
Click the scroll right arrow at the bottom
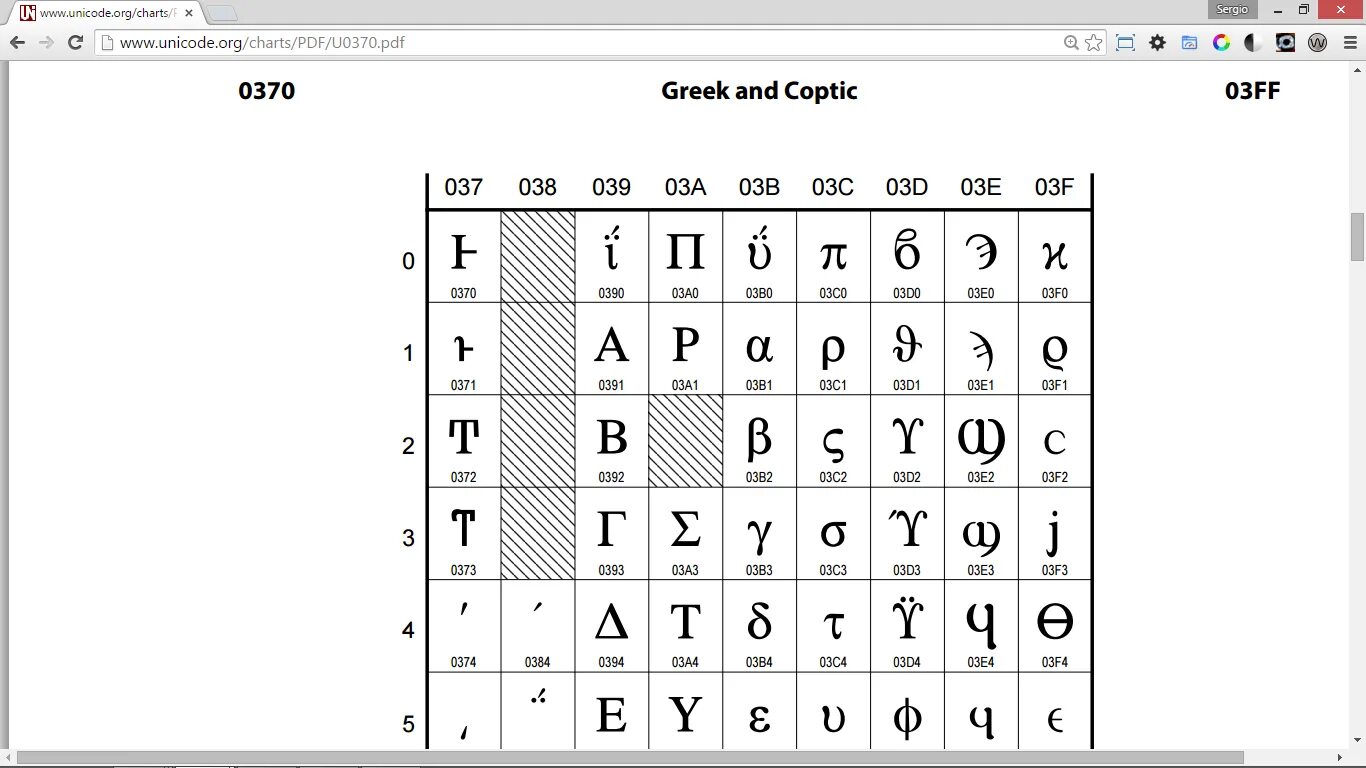(x=1341, y=758)
